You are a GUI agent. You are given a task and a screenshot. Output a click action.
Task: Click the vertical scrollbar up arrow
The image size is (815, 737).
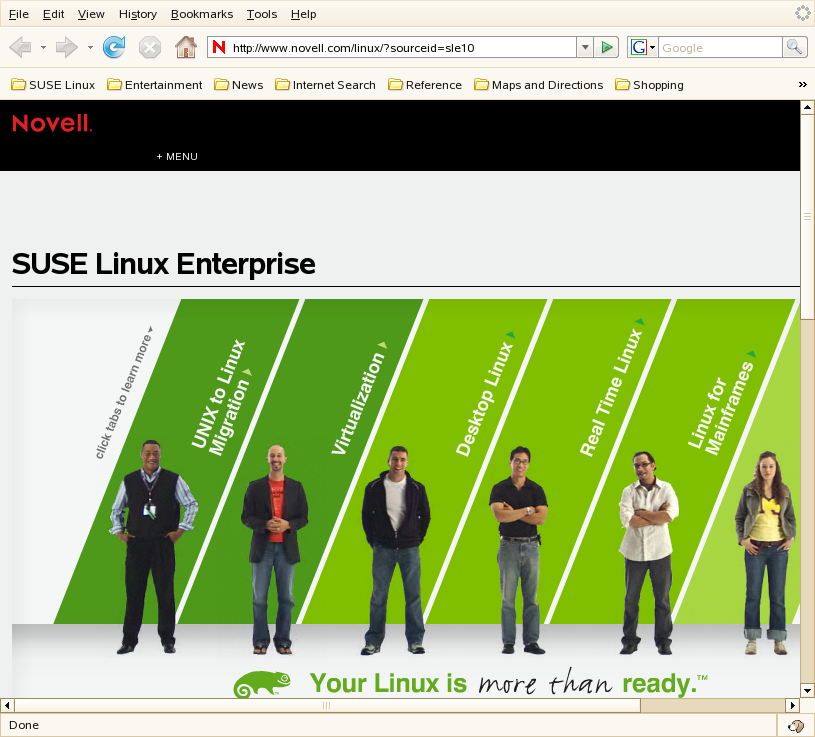click(x=807, y=108)
